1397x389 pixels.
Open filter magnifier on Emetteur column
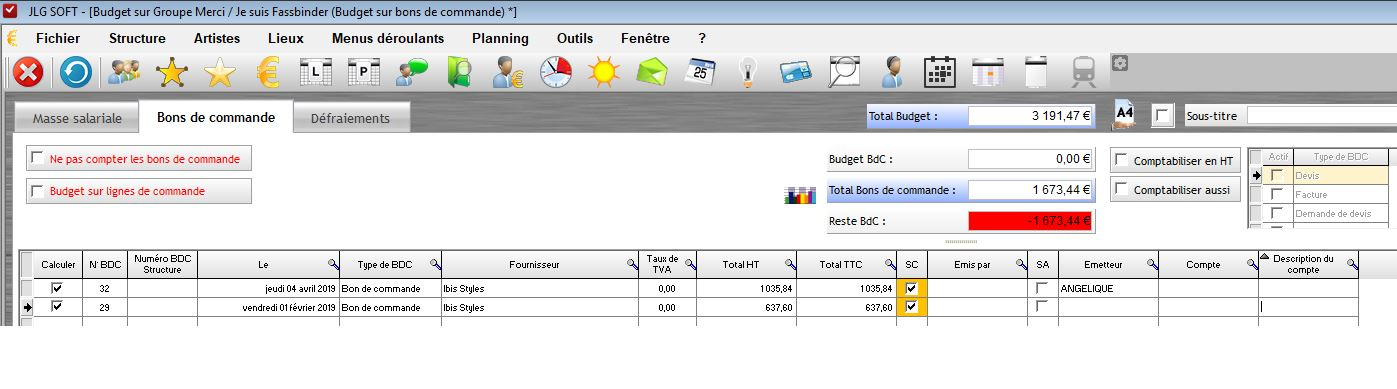tap(1152, 264)
